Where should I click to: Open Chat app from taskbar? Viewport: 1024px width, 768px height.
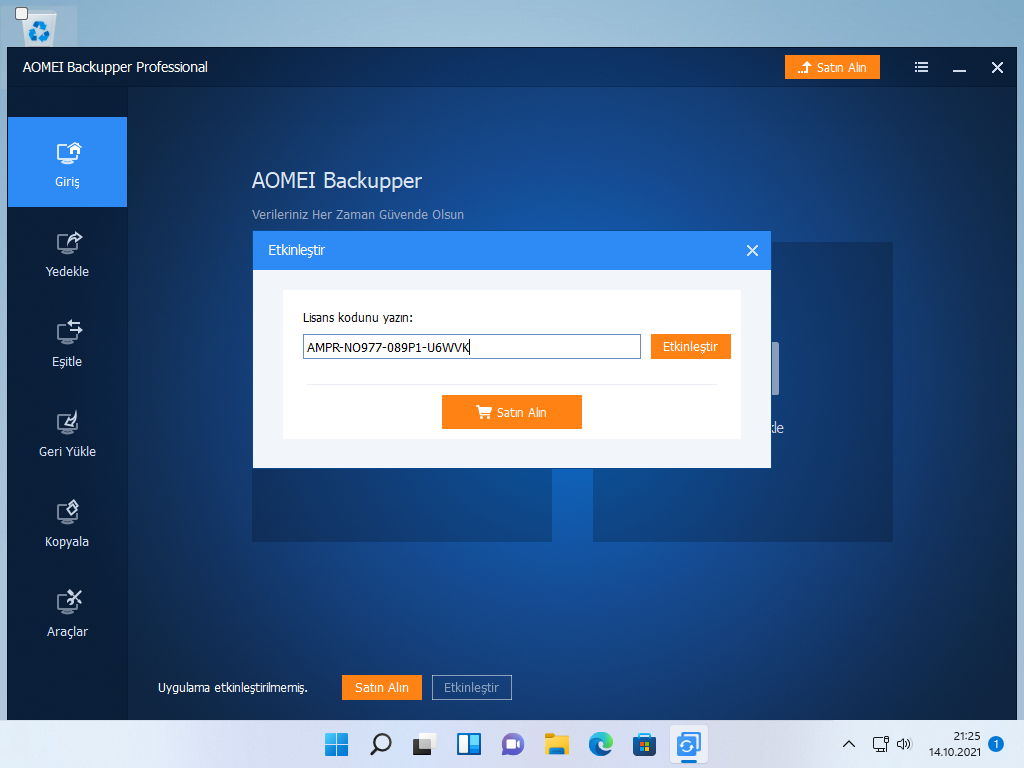[x=513, y=744]
